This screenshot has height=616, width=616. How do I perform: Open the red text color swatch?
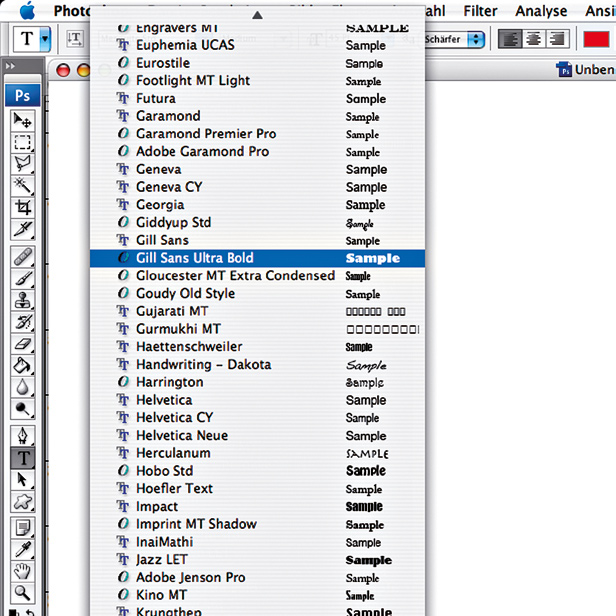(x=596, y=39)
